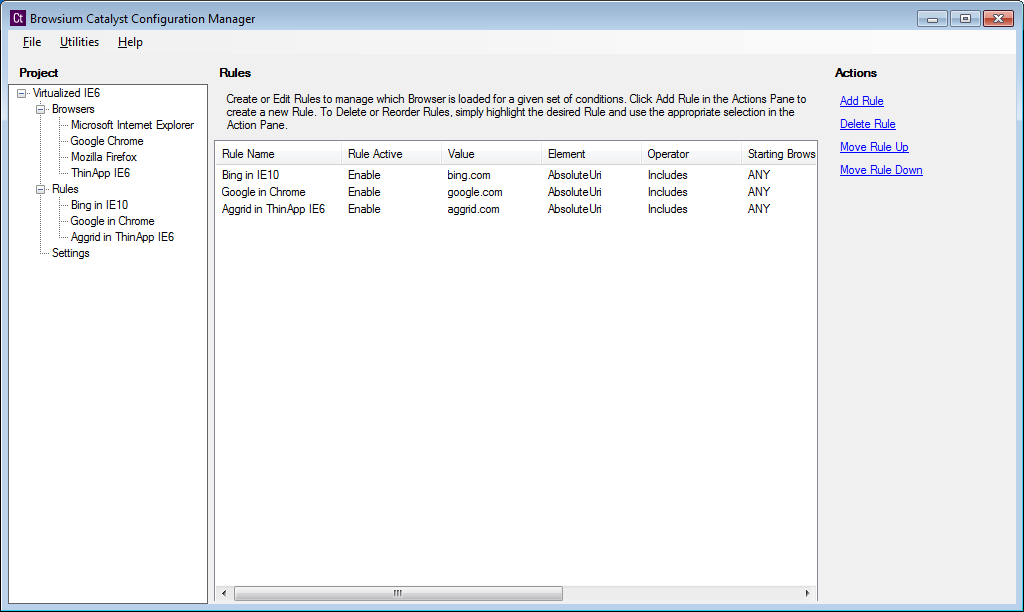1024x612 pixels.
Task: Click the Add Rule link
Action: tap(861, 101)
